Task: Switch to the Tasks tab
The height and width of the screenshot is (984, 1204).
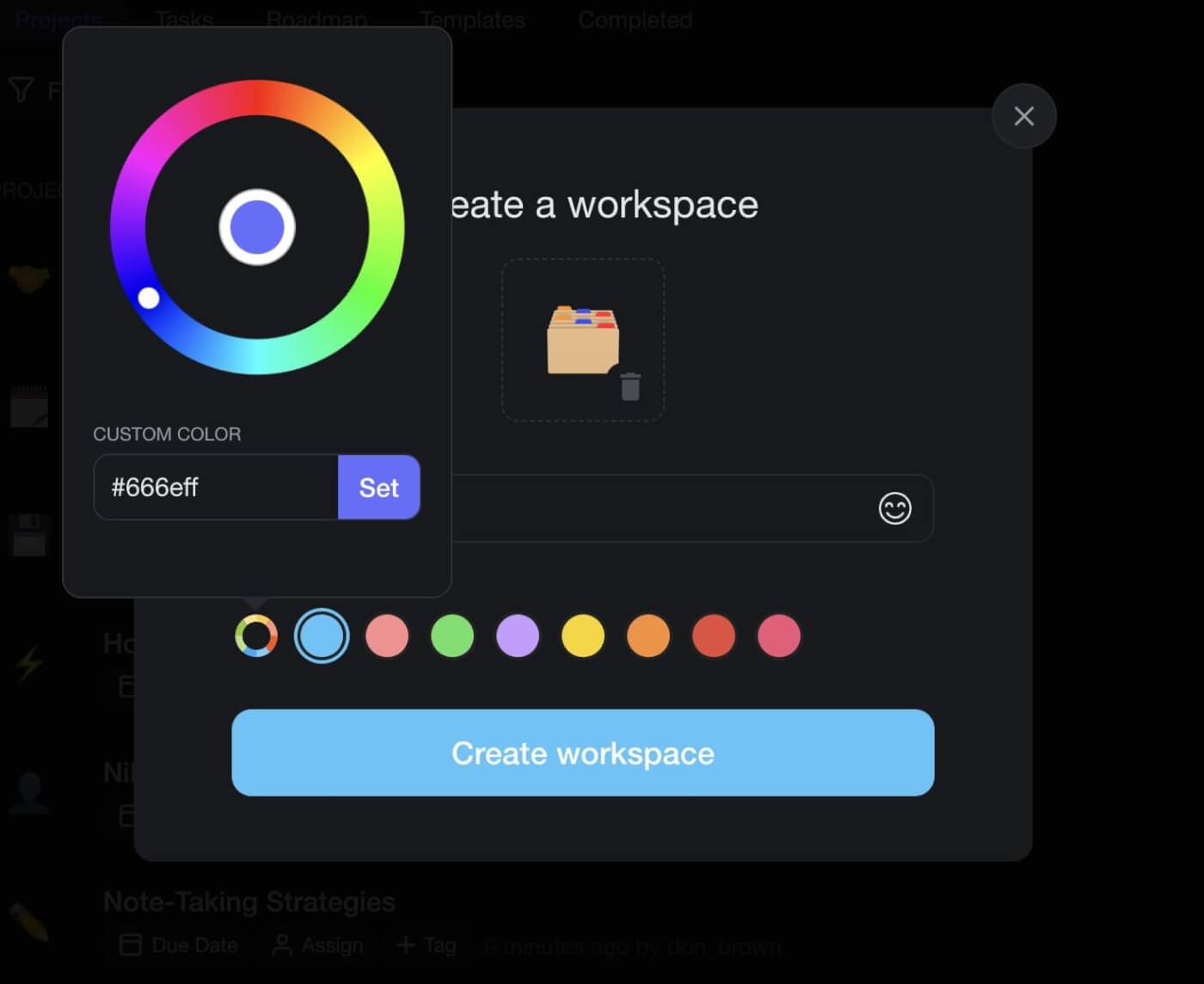Action: 183,19
